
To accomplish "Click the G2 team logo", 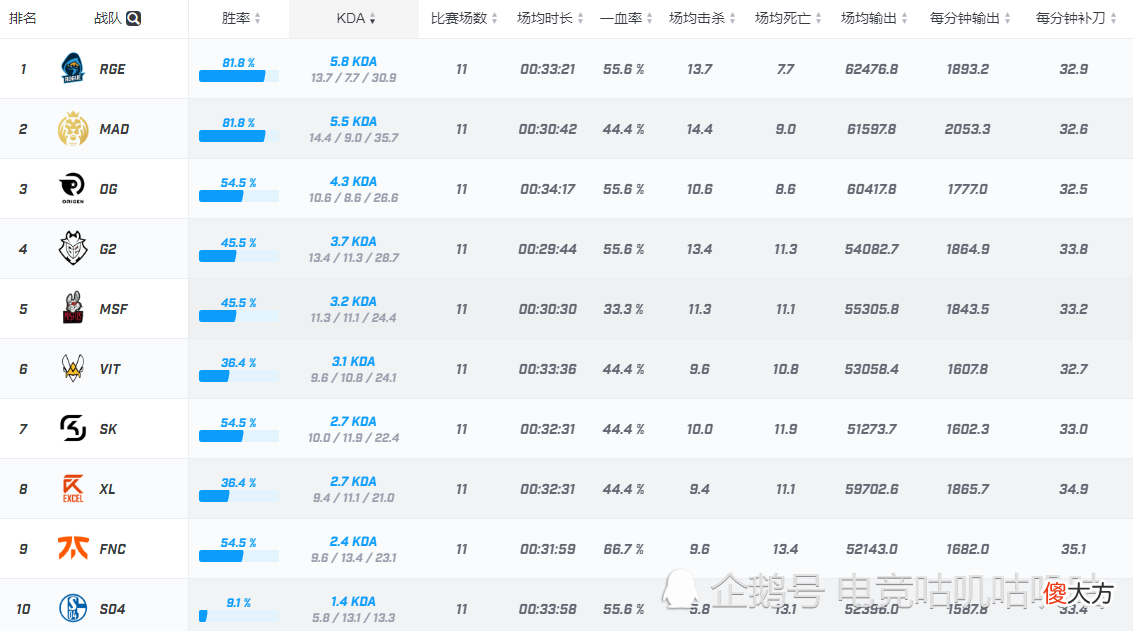I will pyautogui.click(x=73, y=249).
